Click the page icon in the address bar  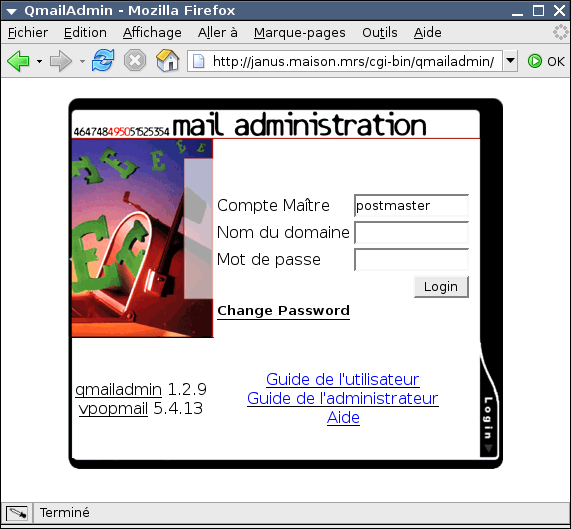[x=198, y=61]
